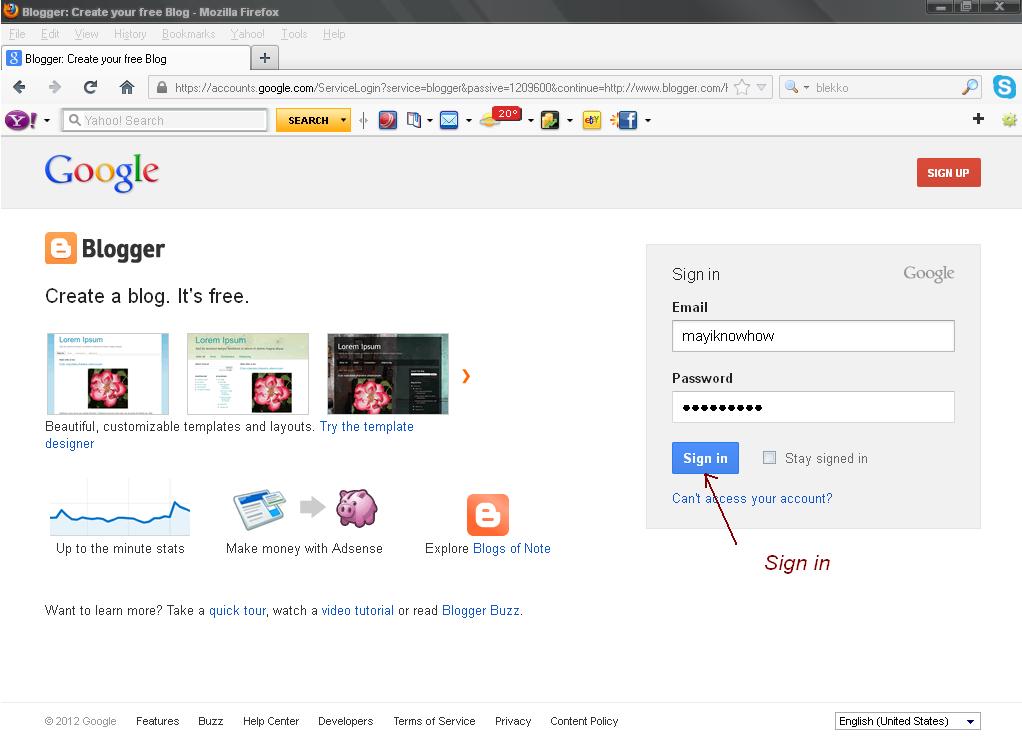Viewport: 1022px width, 738px height.
Task: Open the Yahoo! menu
Action: (247, 34)
